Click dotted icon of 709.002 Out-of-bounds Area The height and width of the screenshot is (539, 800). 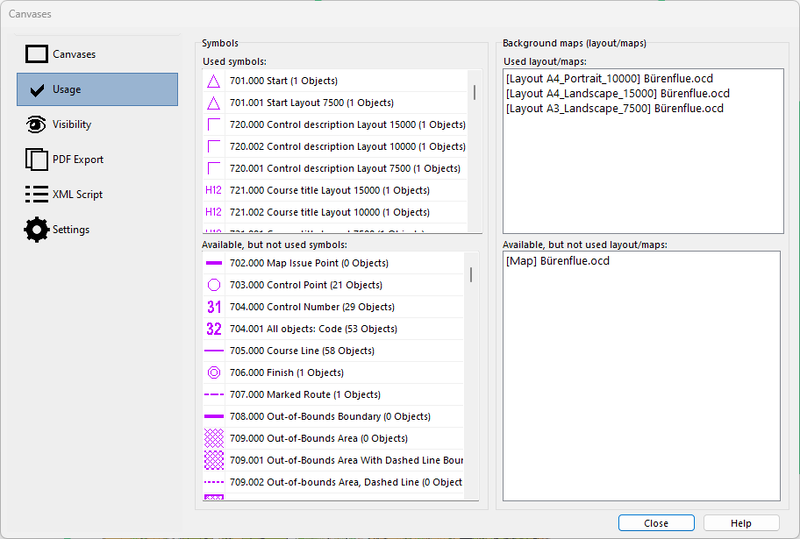click(x=214, y=482)
